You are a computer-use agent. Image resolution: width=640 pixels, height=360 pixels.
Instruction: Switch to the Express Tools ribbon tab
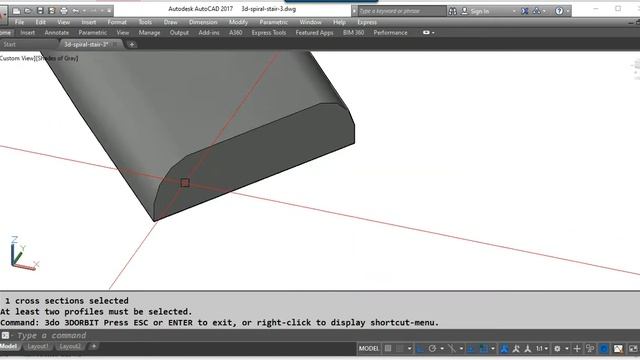(269, 33)
